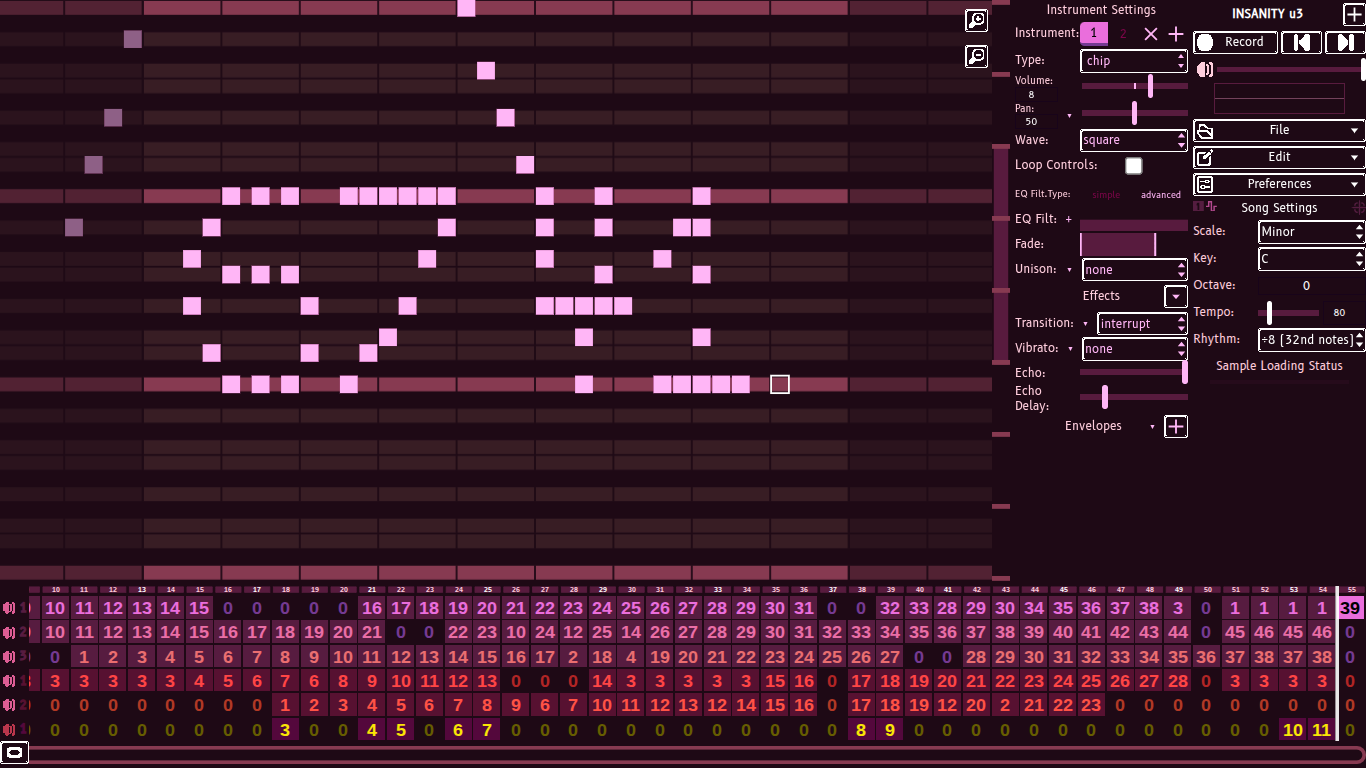This screenshot has height=768, width=1366.
Task: Click the loop icon at bottom left
Action: pyautogui.click(x=14, y=752)
